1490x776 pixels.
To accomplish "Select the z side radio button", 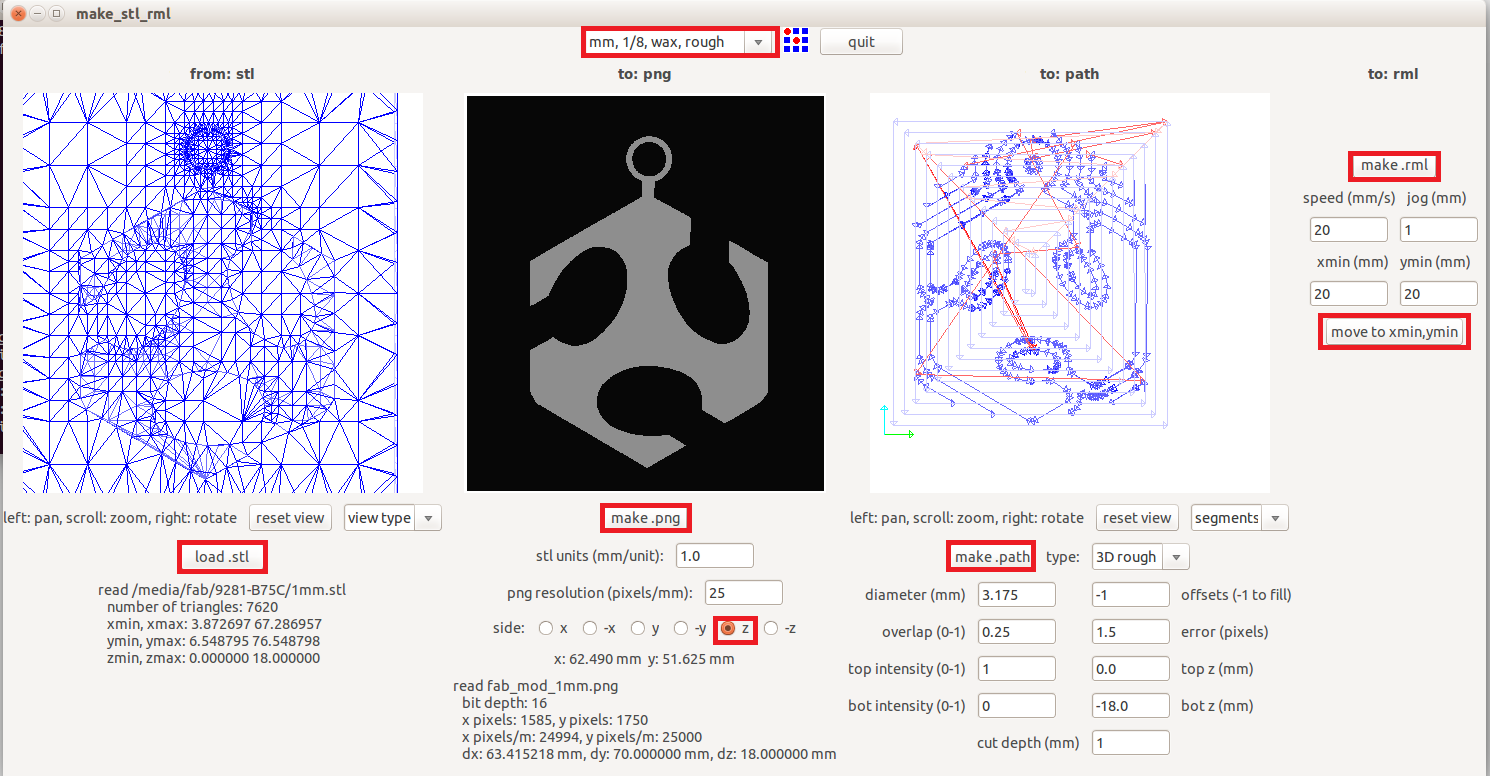I will pyautogui.click(x=727, y=628).
